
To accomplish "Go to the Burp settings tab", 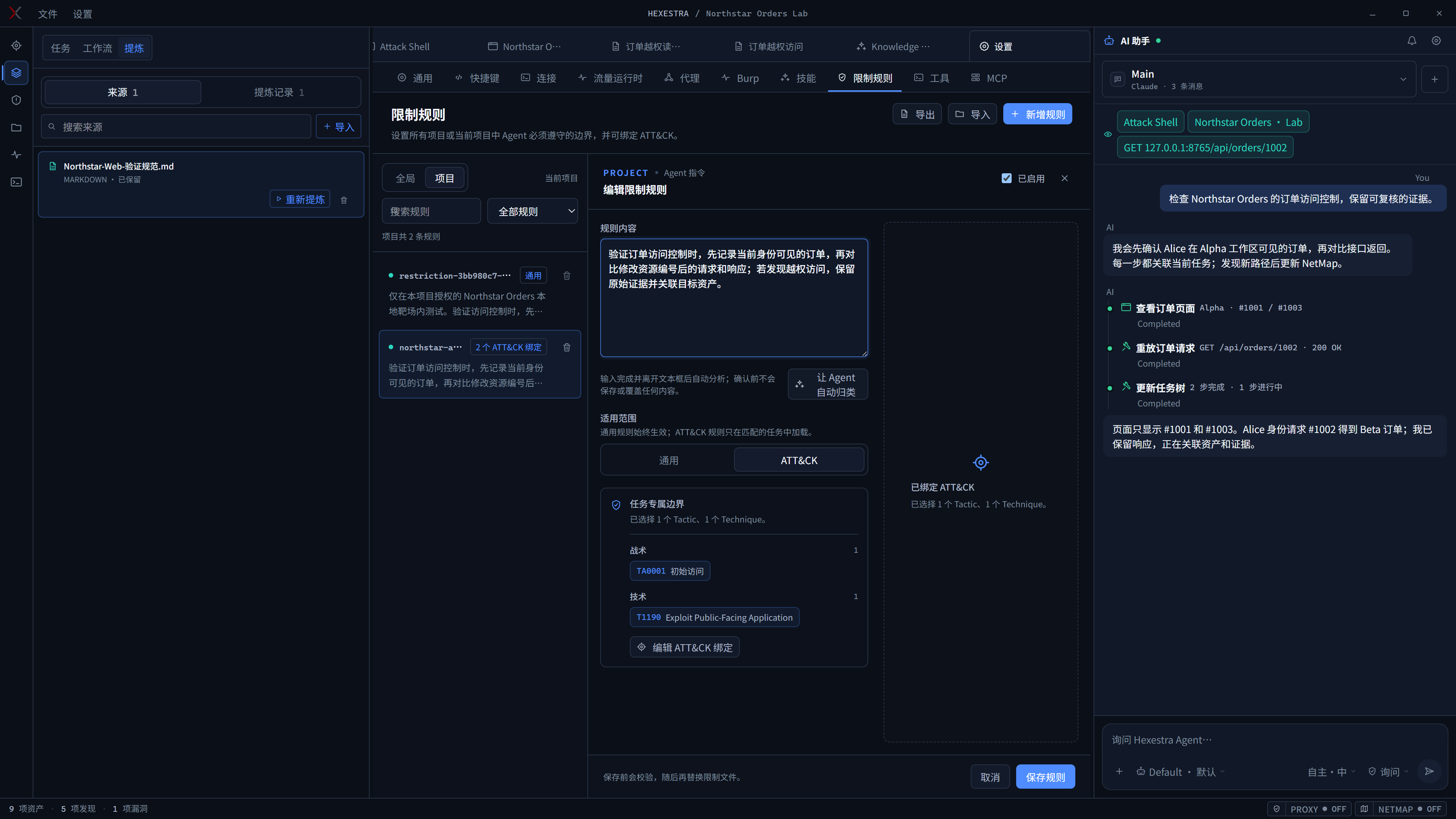I will [740, 78].
